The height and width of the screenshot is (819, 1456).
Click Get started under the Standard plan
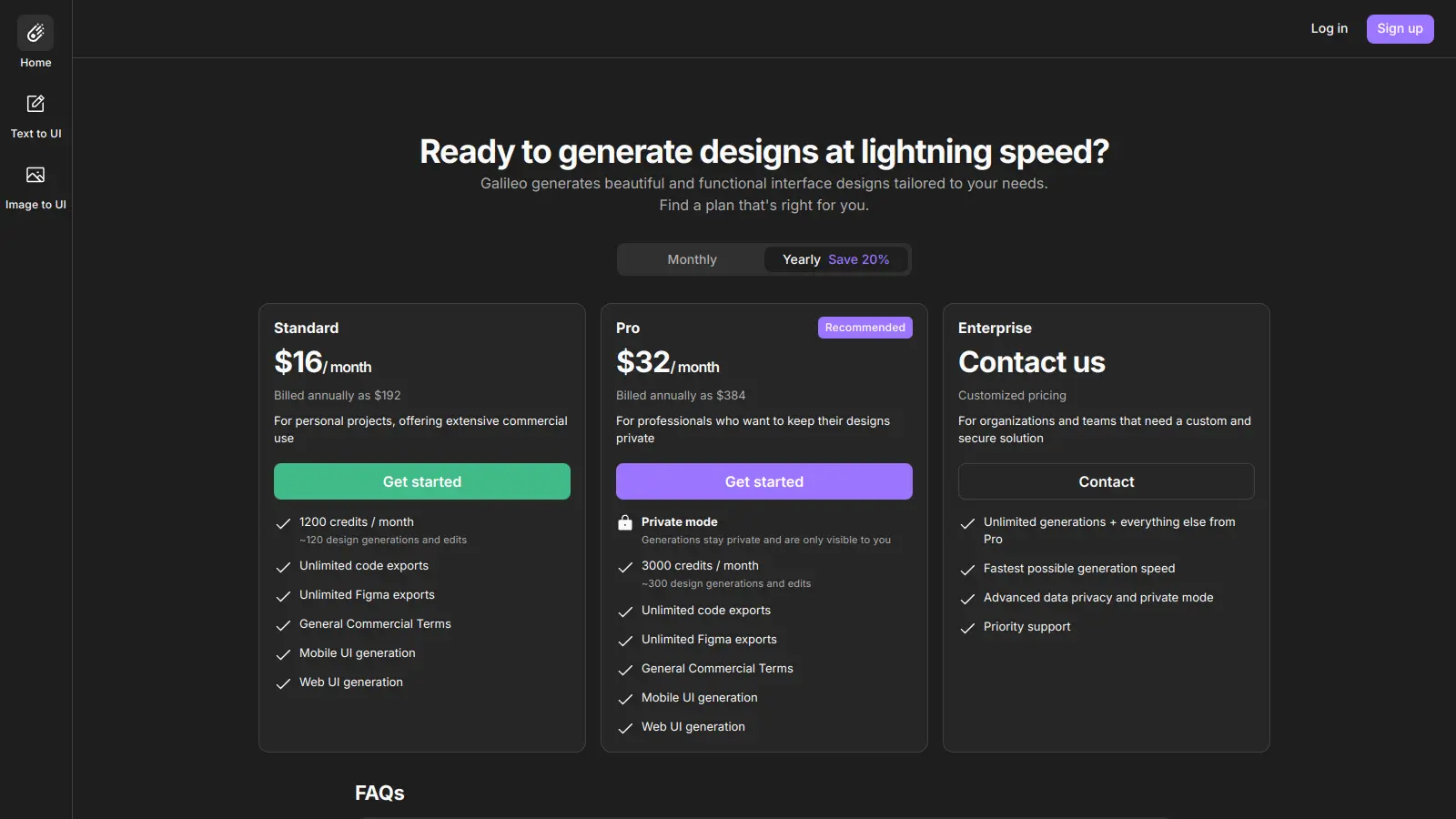421,481
